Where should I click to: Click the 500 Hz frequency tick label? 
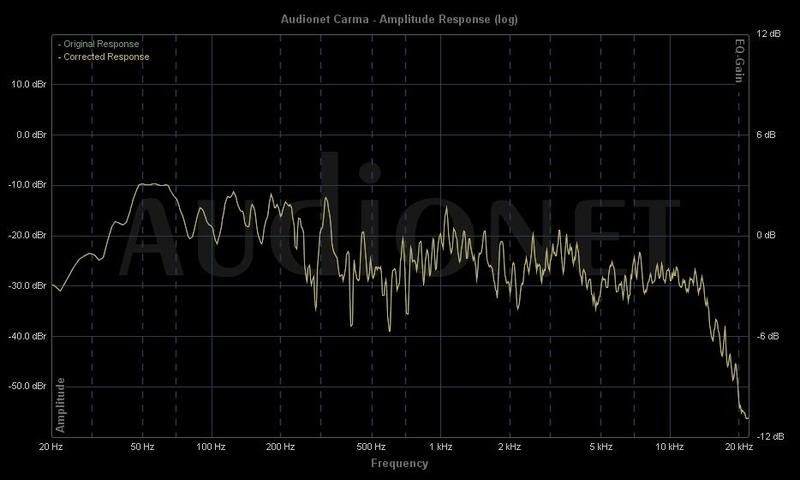[370, 446]
